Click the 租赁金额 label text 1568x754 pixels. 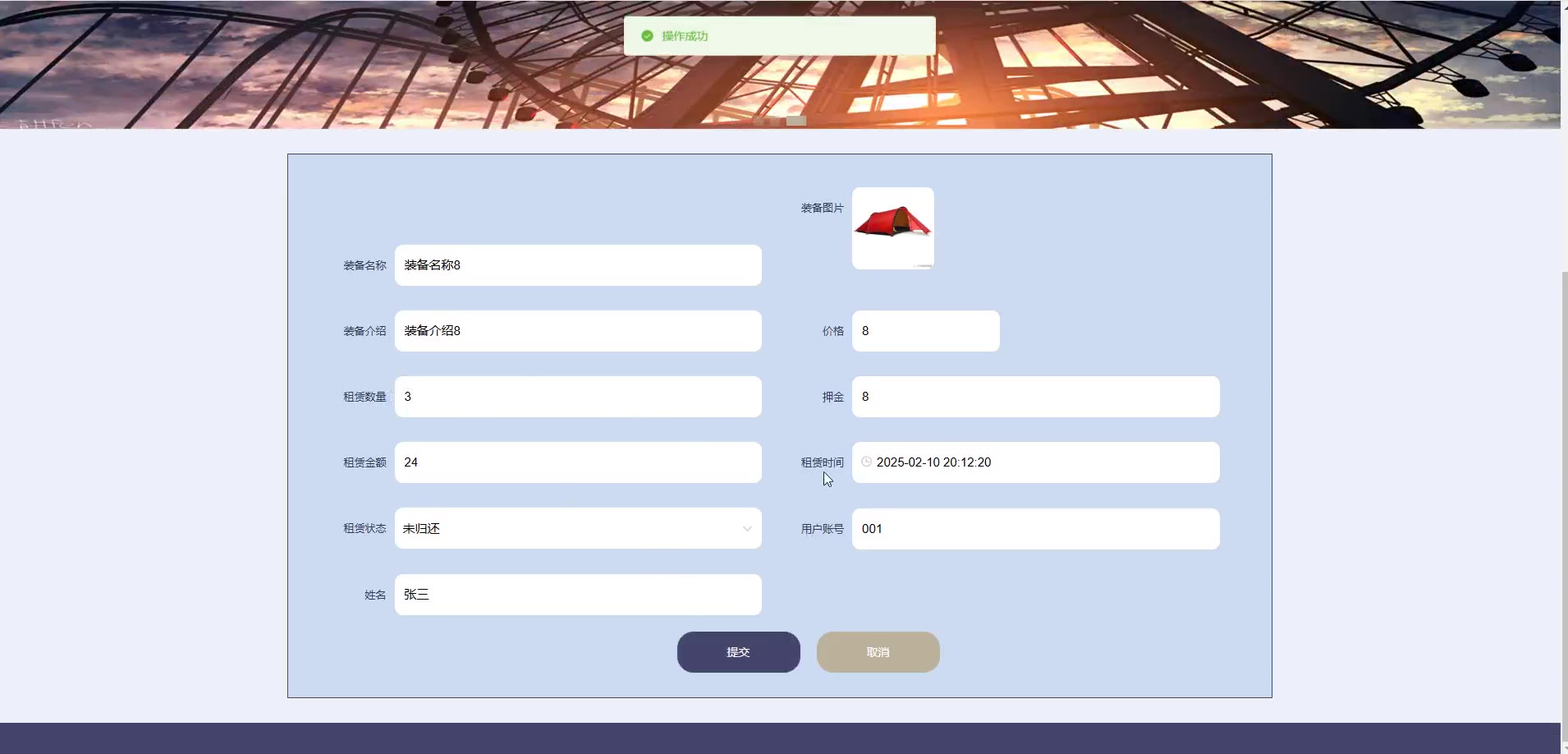[x=364, y=462]
